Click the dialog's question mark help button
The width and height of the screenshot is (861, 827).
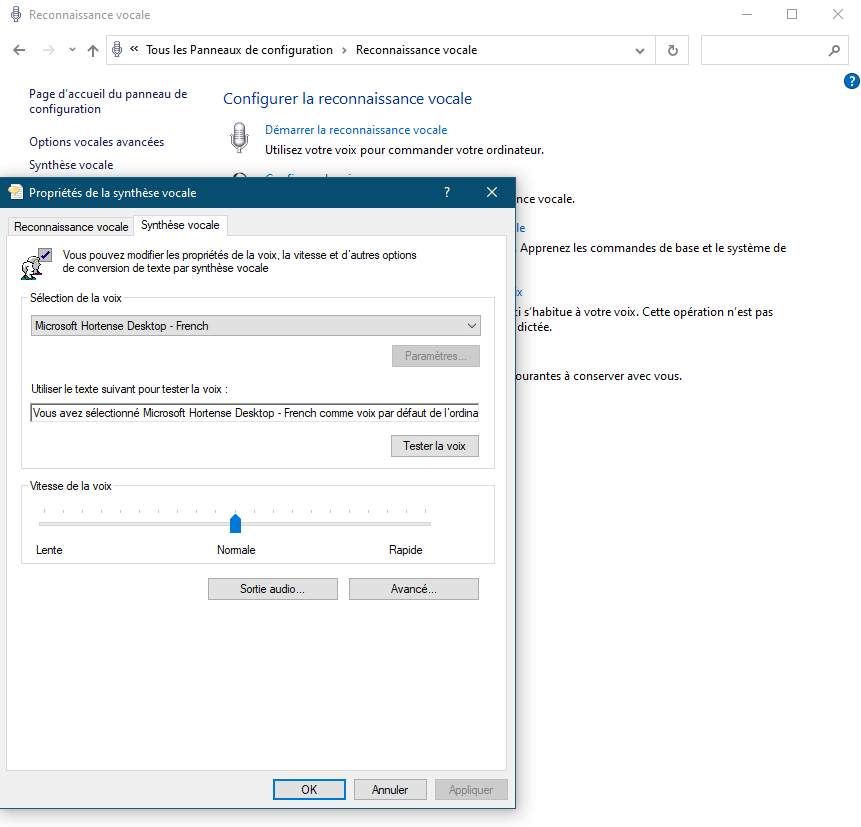point(447,192)
